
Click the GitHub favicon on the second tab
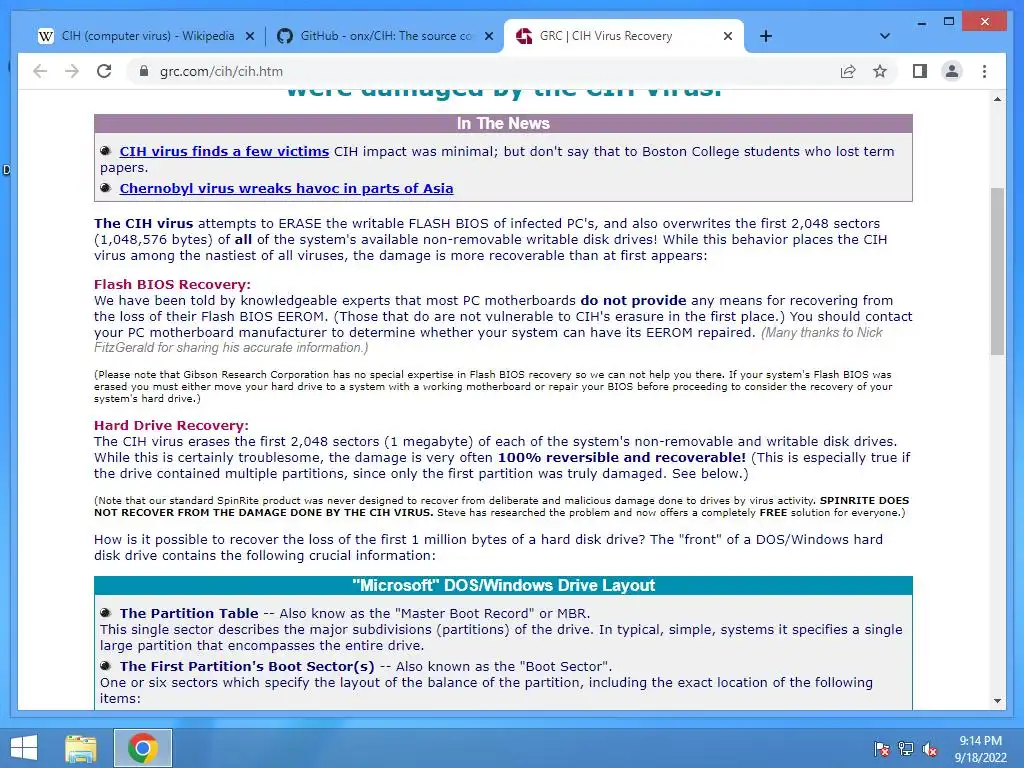tap(285, 37)
